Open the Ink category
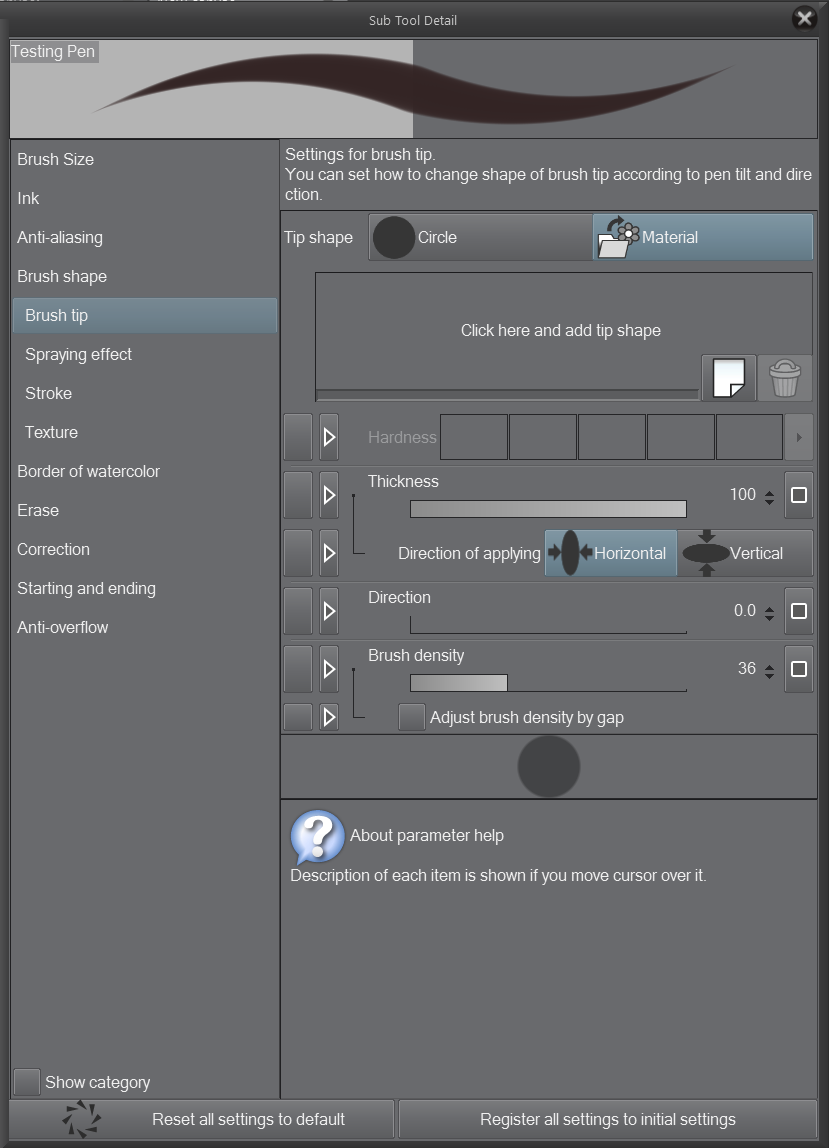 [x=145, y=198]
